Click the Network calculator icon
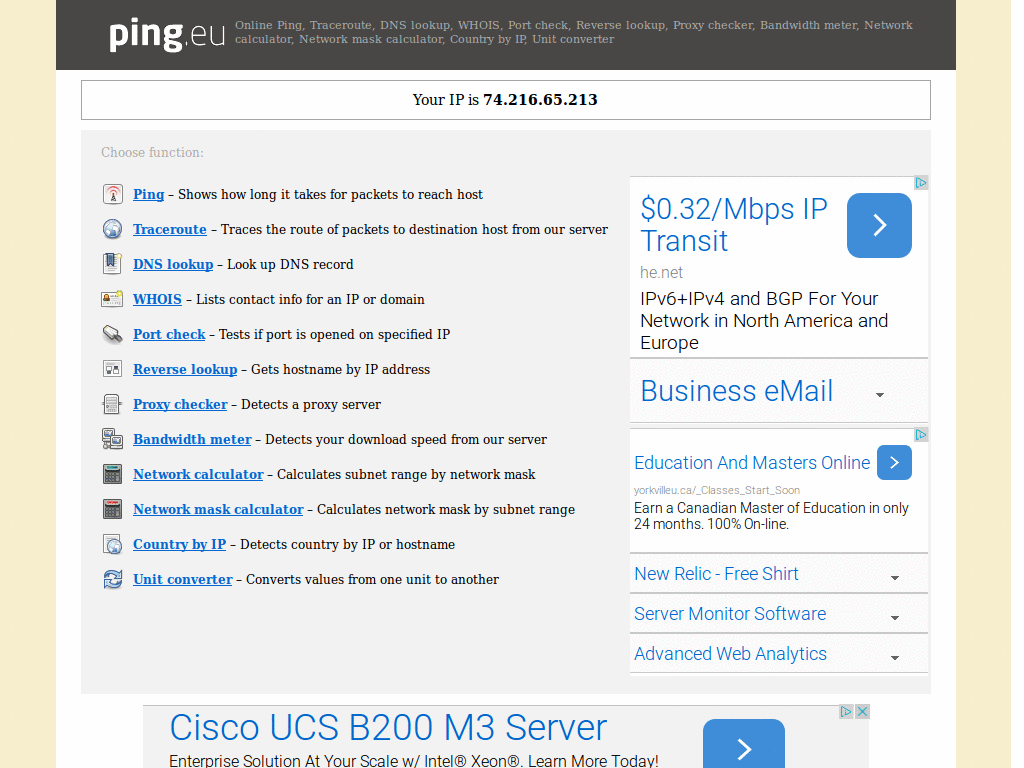 [112, 474]
